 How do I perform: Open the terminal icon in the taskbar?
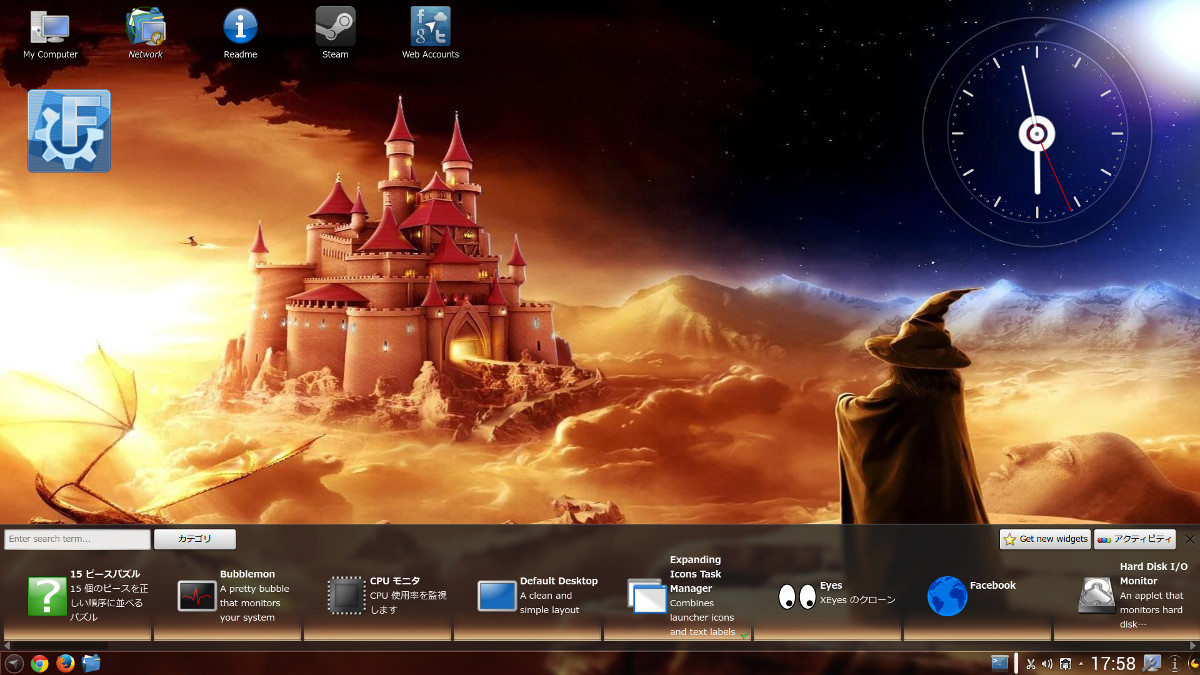click(1000, 663)
